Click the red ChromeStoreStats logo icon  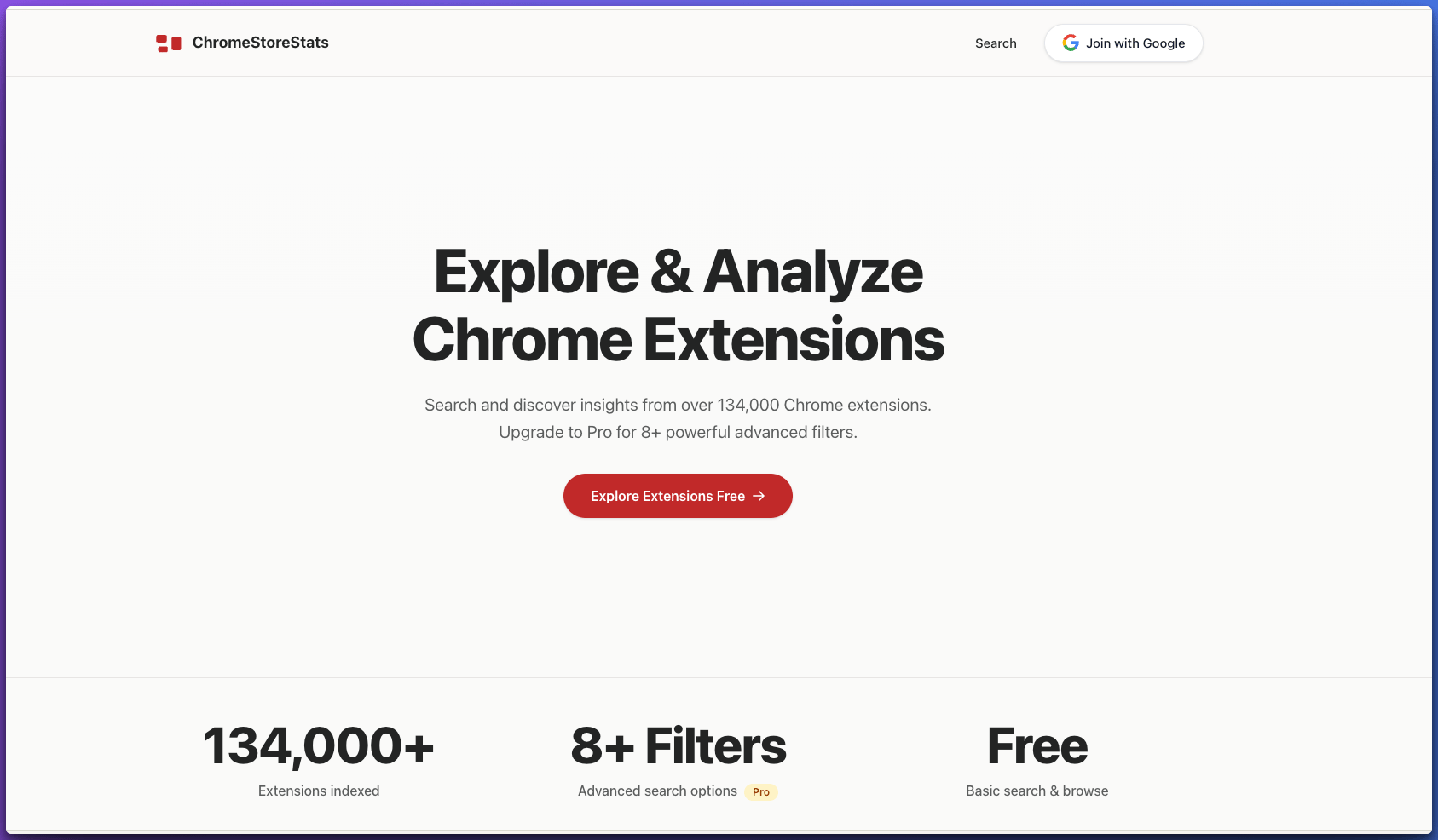169,43
